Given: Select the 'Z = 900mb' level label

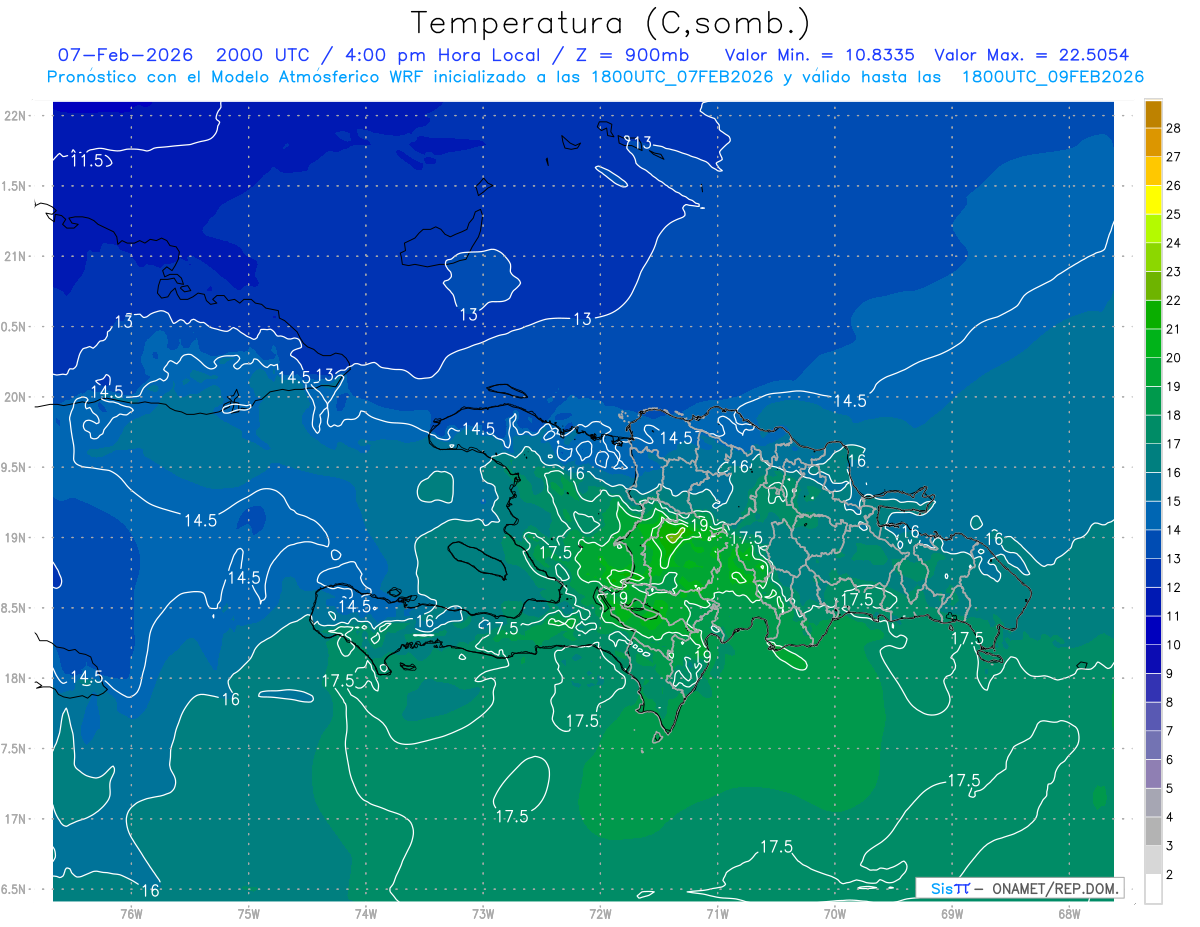Looking at the screenshot, I should pos(634,55).
